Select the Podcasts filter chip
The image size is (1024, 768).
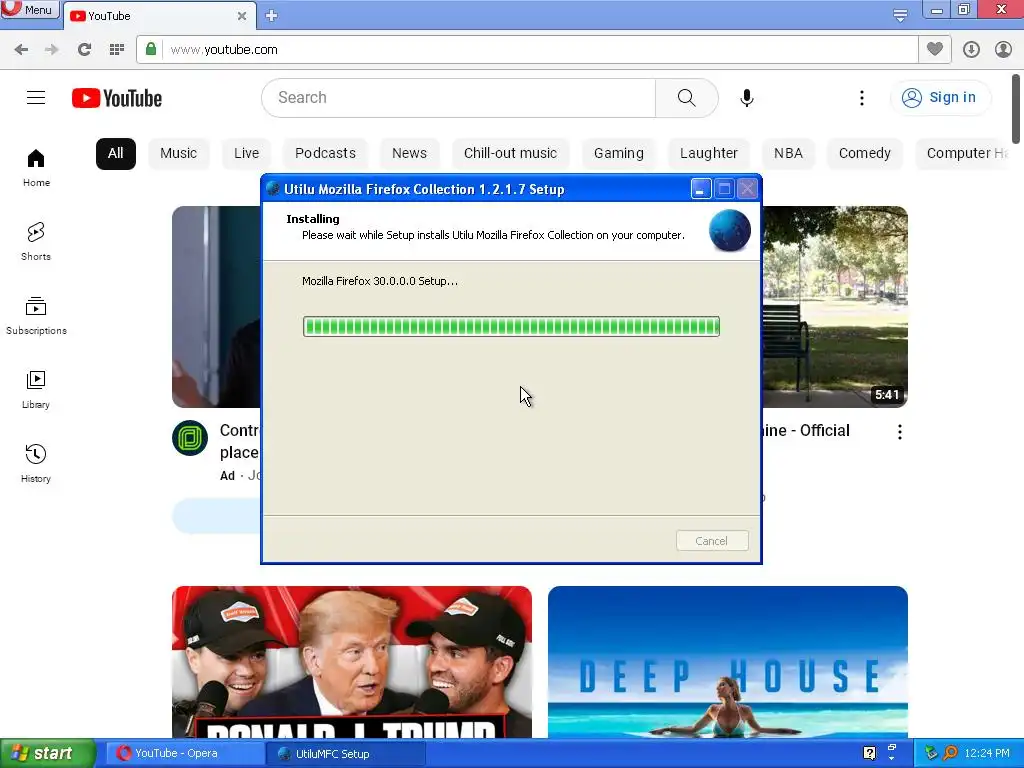coord(325,153)
